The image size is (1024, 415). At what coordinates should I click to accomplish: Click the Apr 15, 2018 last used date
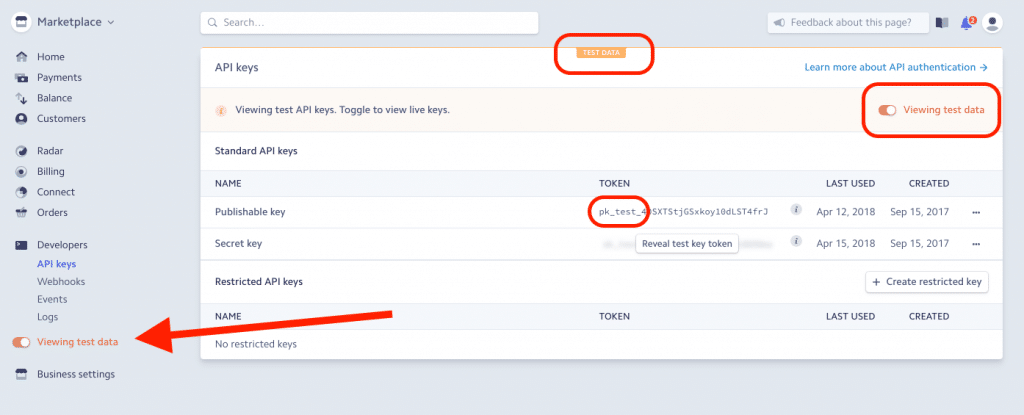(846, 244)
